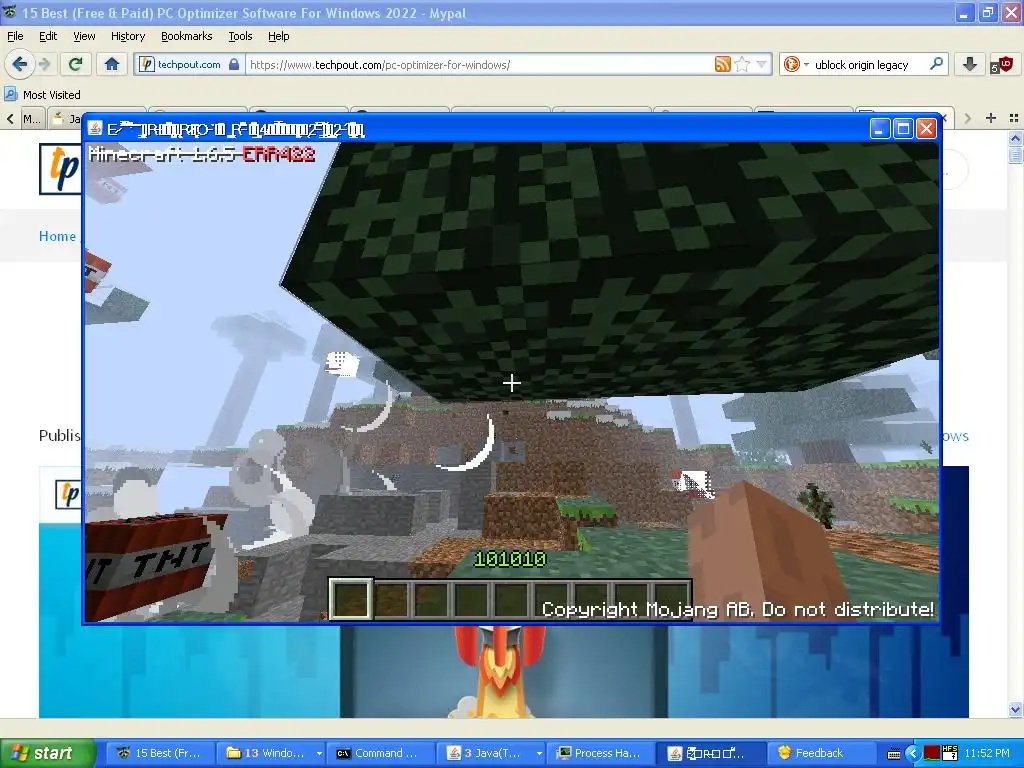This screenshot has width=1024, height=768.
Task: Switch to the Process Ha... taskbar button
Action: (599, 753)
